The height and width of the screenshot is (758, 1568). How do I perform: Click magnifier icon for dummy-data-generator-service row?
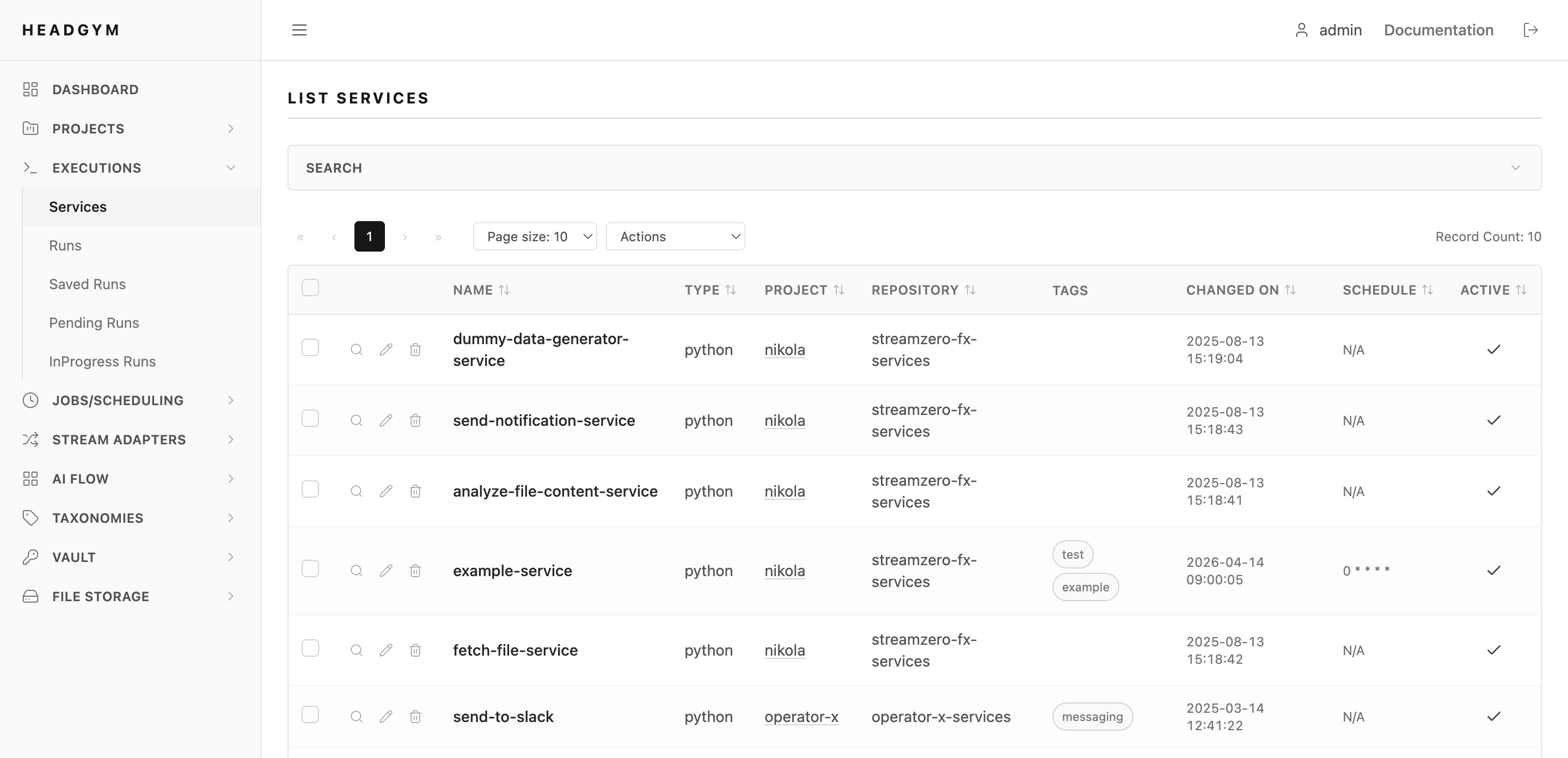tap(357, 350)
